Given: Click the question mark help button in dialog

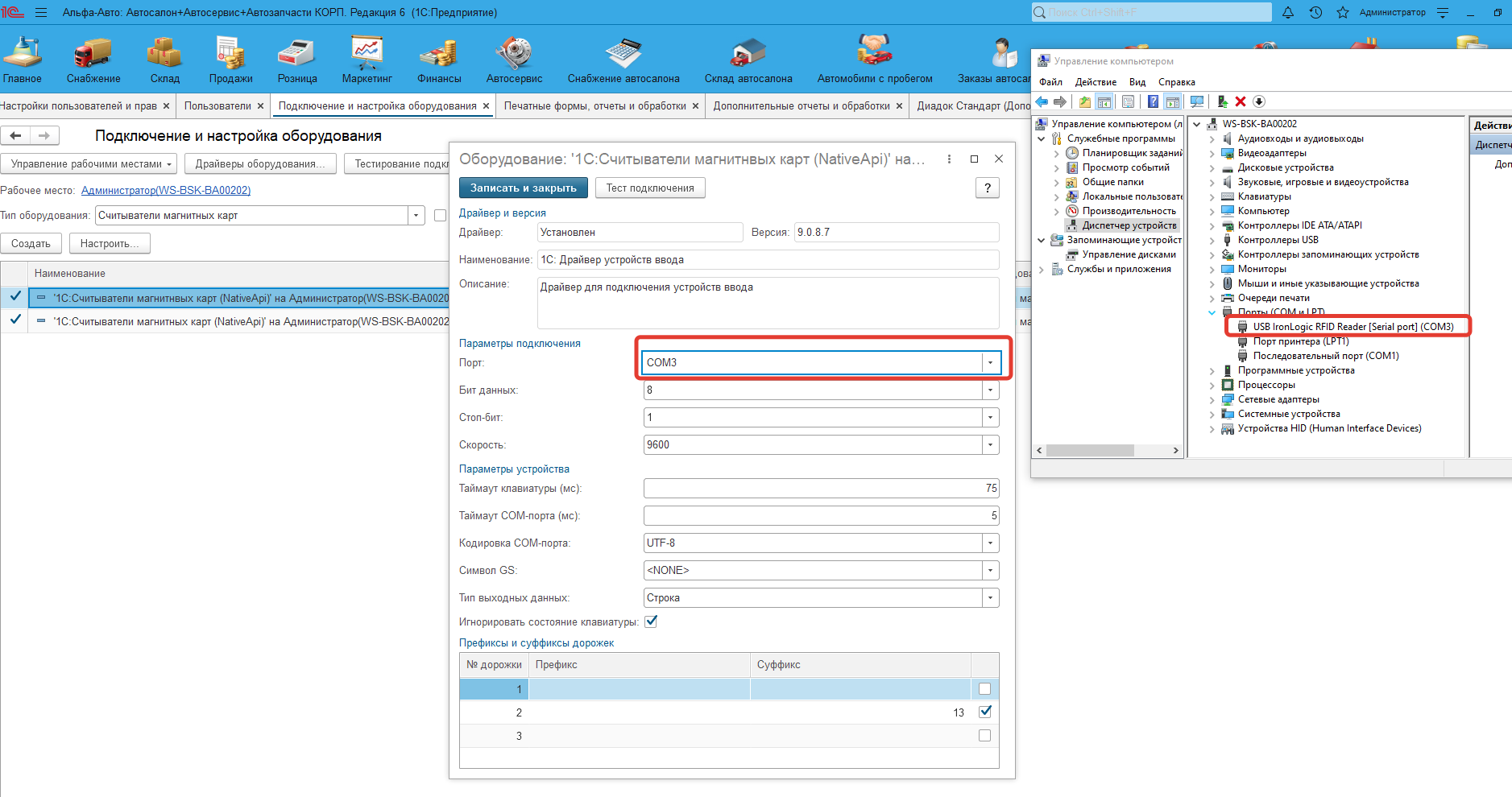Looking at the screenshot, I should point(988,188).
